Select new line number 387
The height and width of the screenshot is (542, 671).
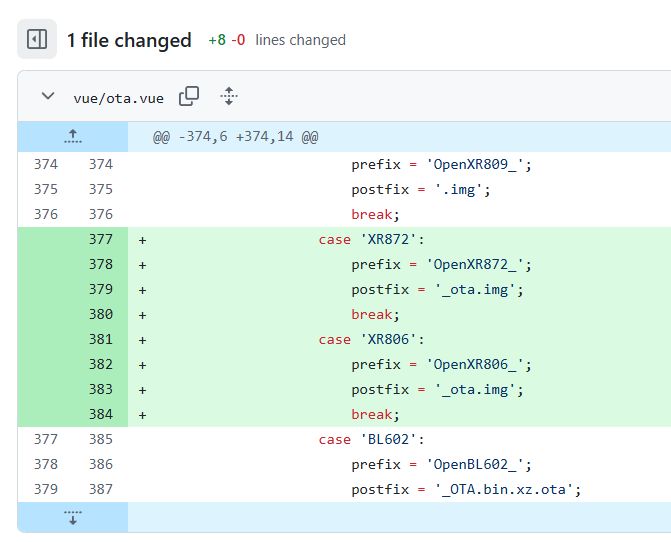click(101, 489)
